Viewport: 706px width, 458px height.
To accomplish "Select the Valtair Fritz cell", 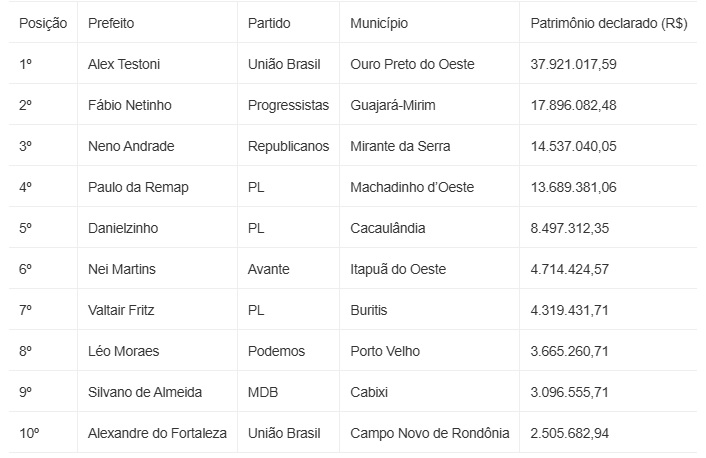I will coord(122,310).
